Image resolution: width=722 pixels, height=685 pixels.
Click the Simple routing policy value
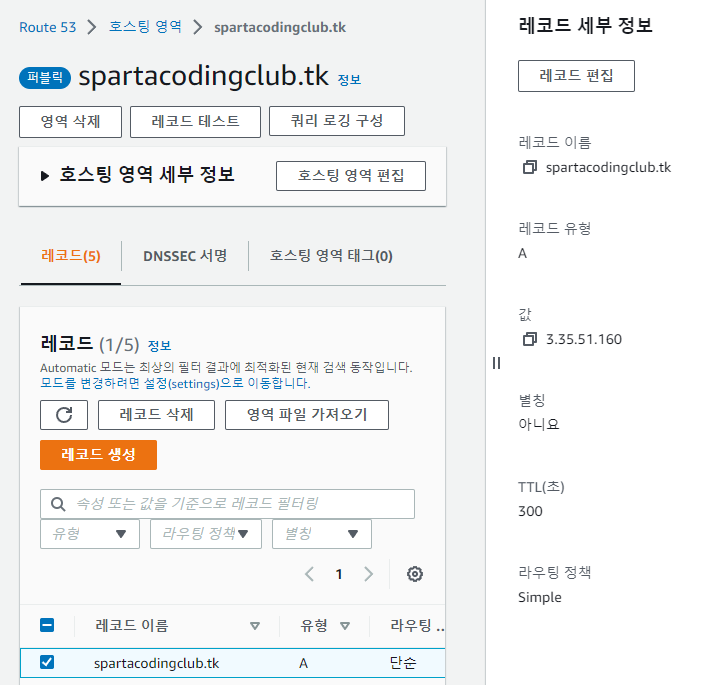[540, 598]
